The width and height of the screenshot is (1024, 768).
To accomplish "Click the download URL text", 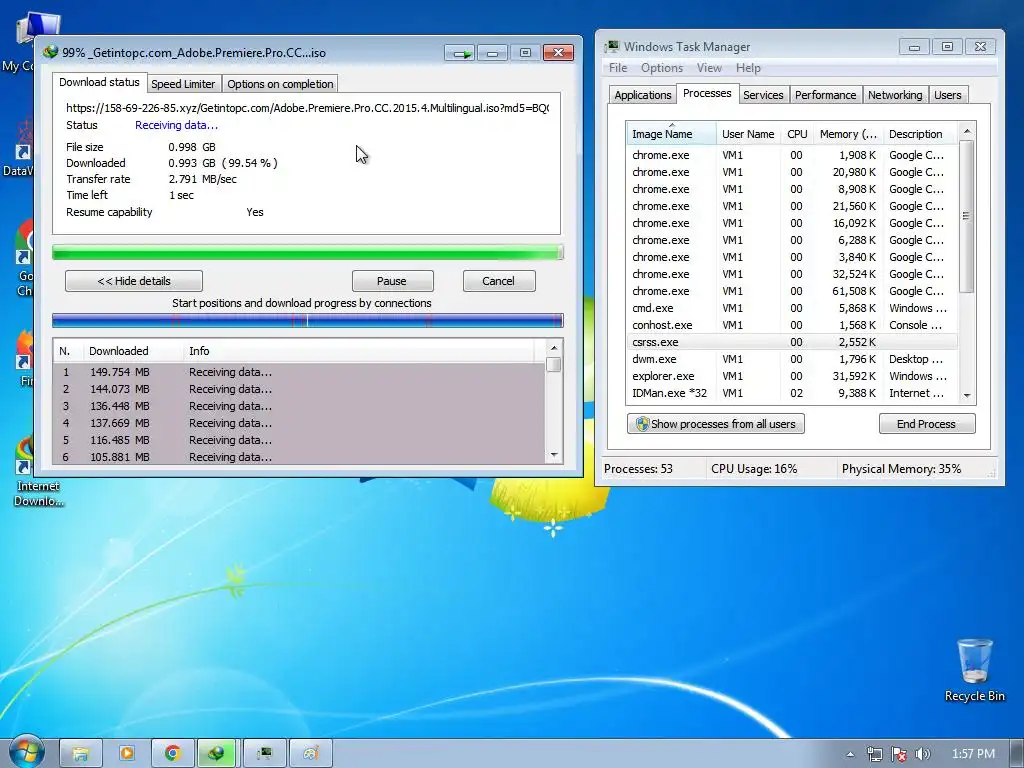I will (307, 108).
